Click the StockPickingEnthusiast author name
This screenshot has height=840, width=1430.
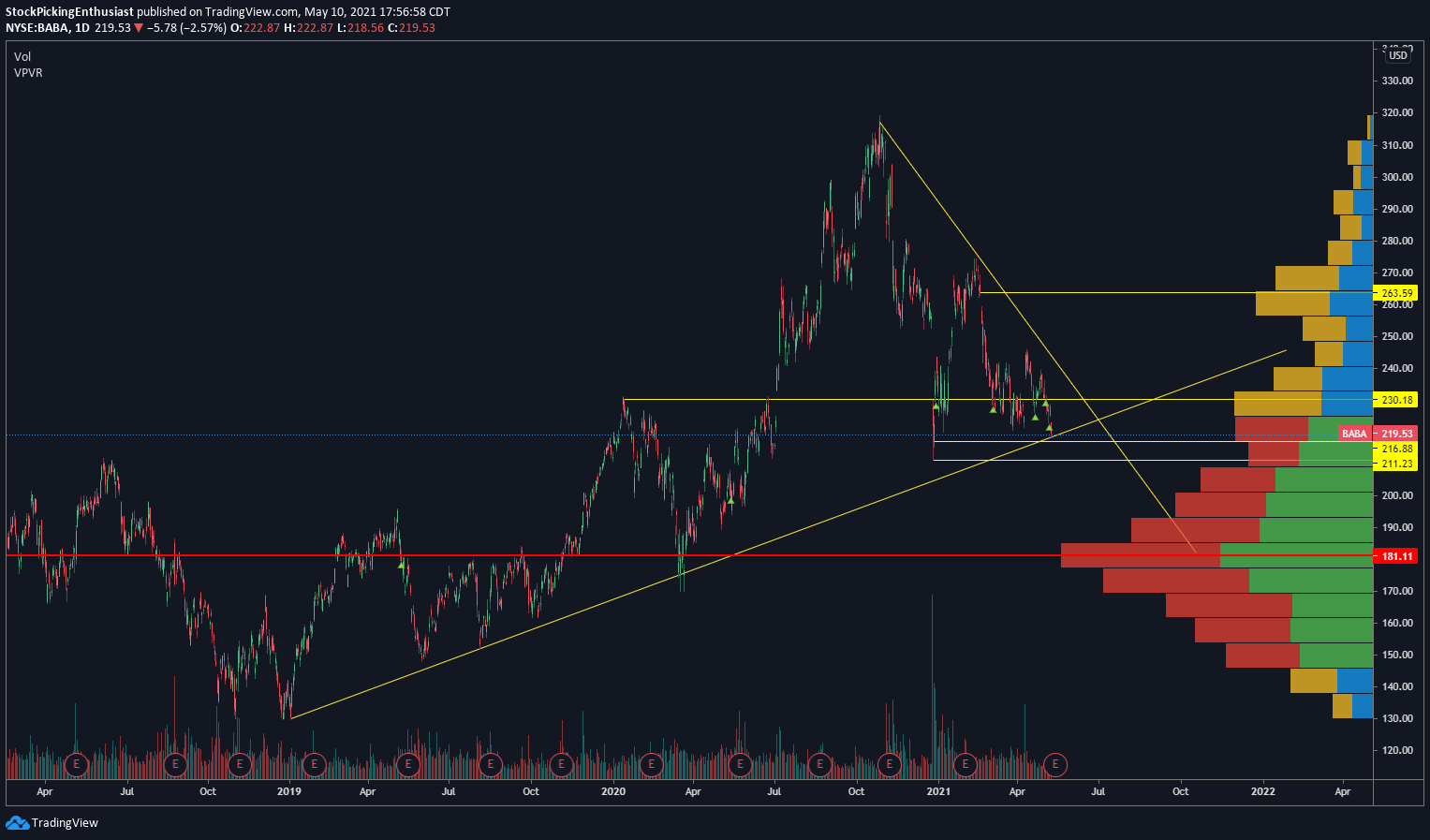tap(69, 12)
